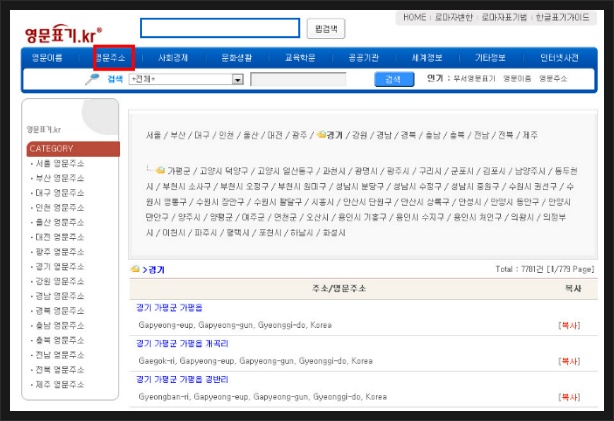Open the 전체 search category dropdown
Viewport: 614px width, 421px height.
(x=237, y=79)
